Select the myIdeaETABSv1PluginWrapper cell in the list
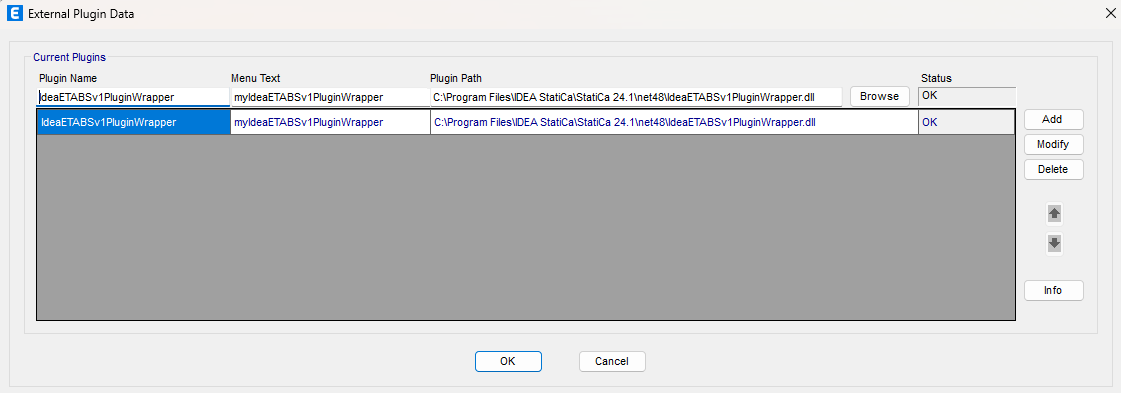The width and height of the screenshot is (1121, 393). pyautogui.click(x=330, y=122)
